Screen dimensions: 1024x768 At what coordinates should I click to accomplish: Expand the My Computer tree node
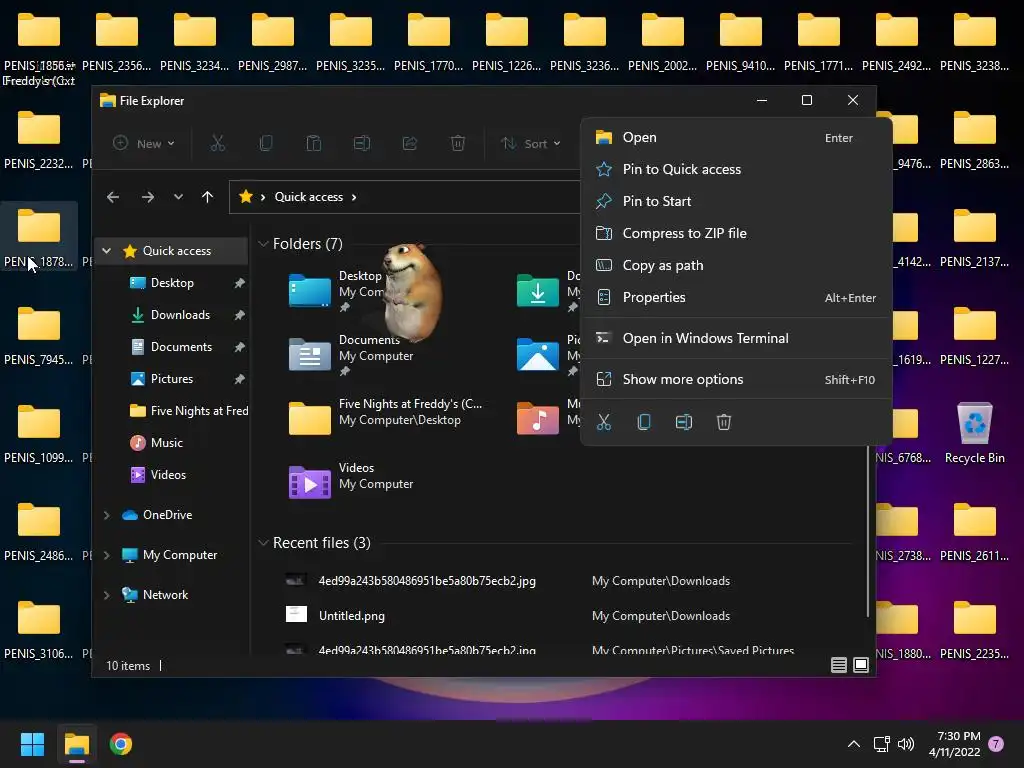[106, 554]
